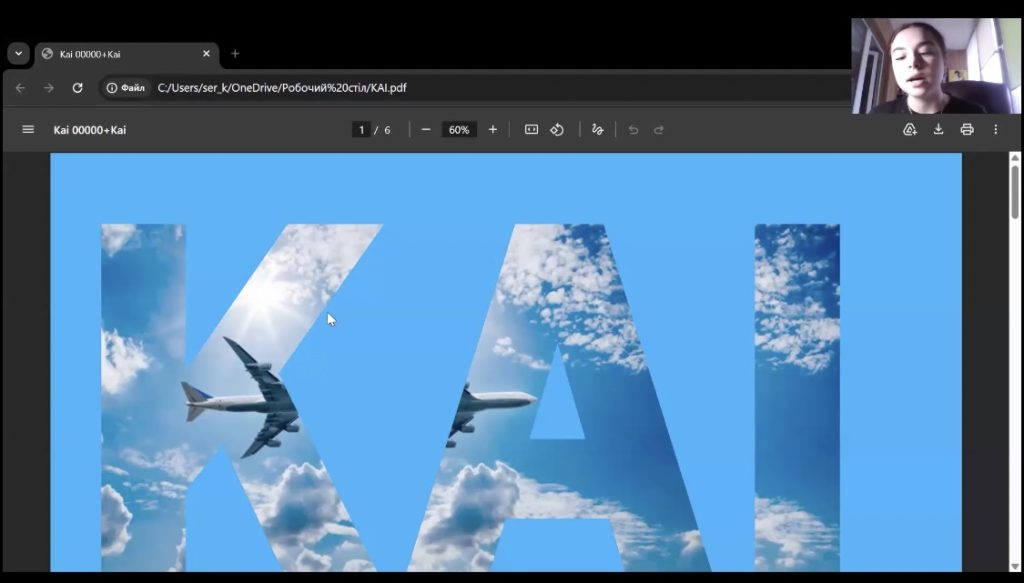The image size is (1024, 583).
Task: Click the vertical scrollbar thumb
Action: pyautogui.click(x=1015, y=190)
